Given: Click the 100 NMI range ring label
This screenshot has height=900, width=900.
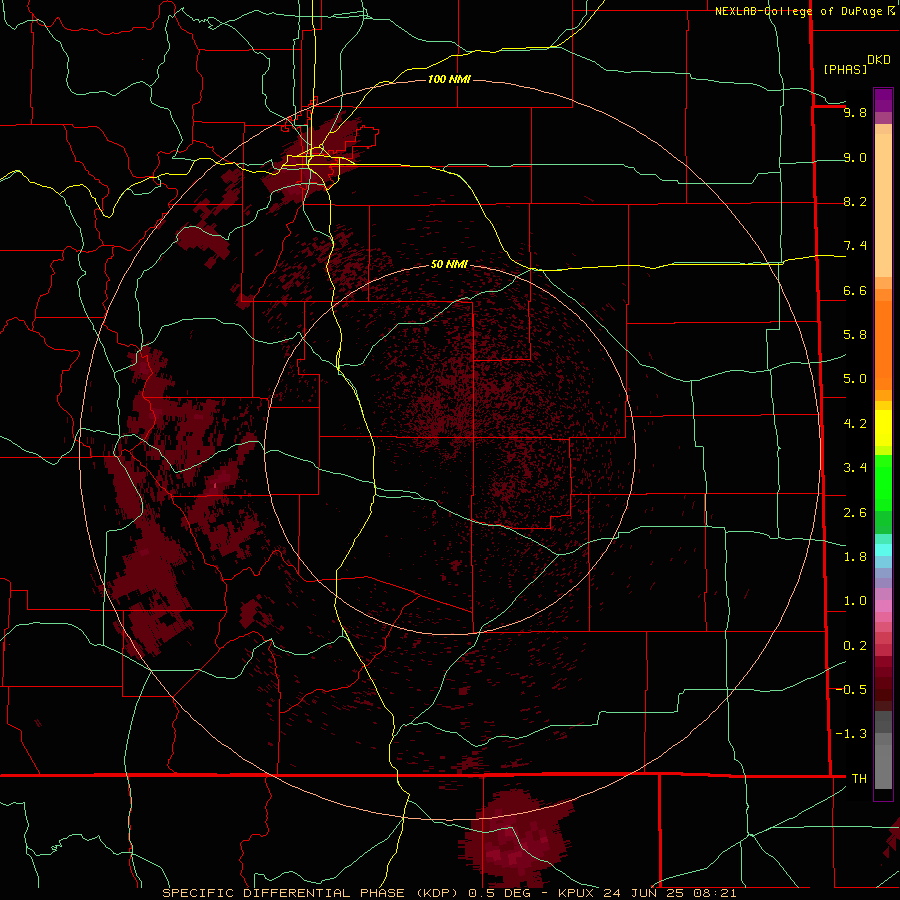Looking at the screenshot, I should coord(449,79).
